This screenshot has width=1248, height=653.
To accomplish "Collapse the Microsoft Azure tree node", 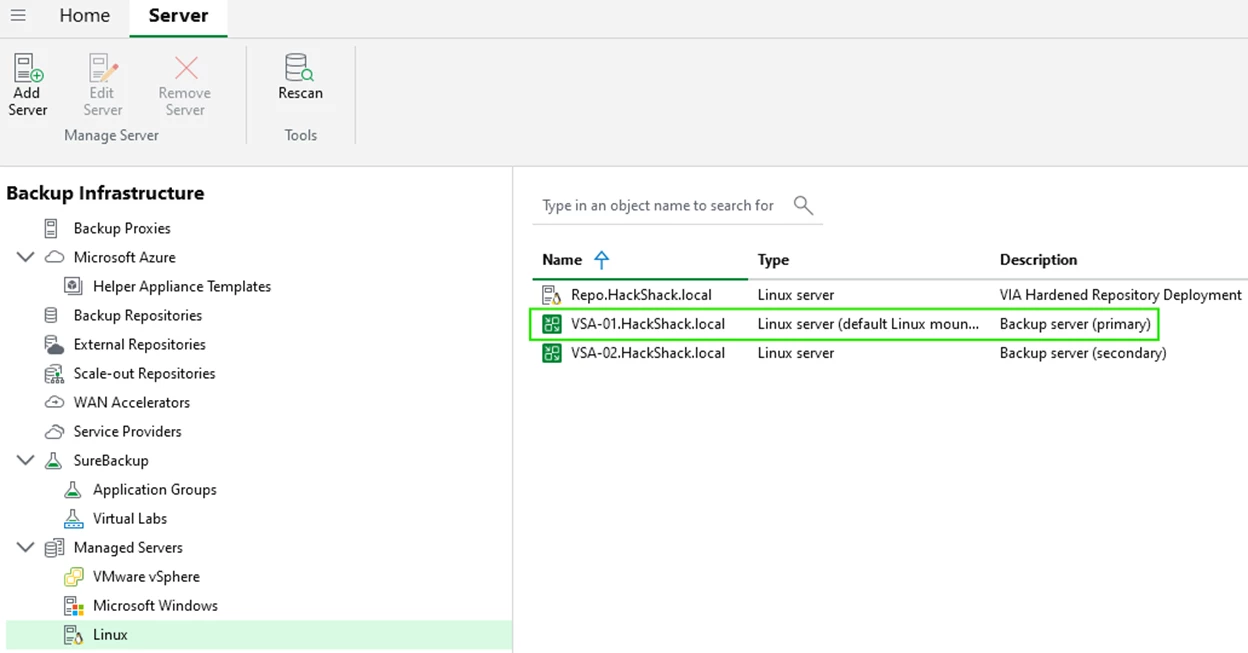I will (26, 257).
